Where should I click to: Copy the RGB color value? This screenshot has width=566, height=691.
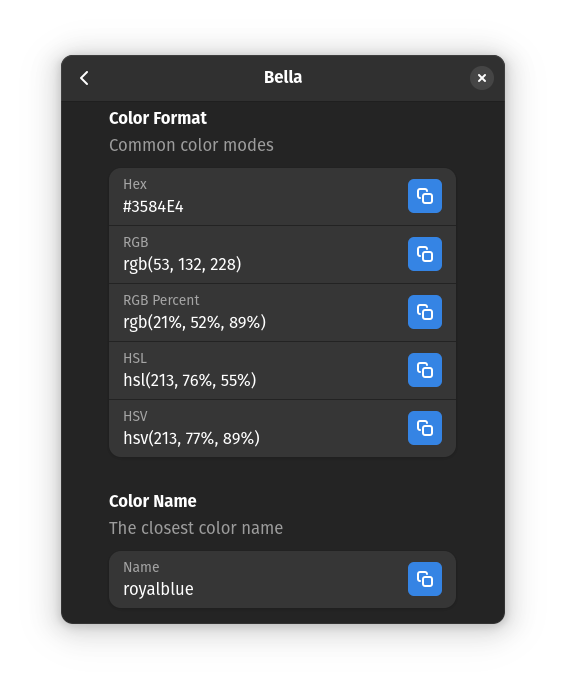(x=424, y=254)
